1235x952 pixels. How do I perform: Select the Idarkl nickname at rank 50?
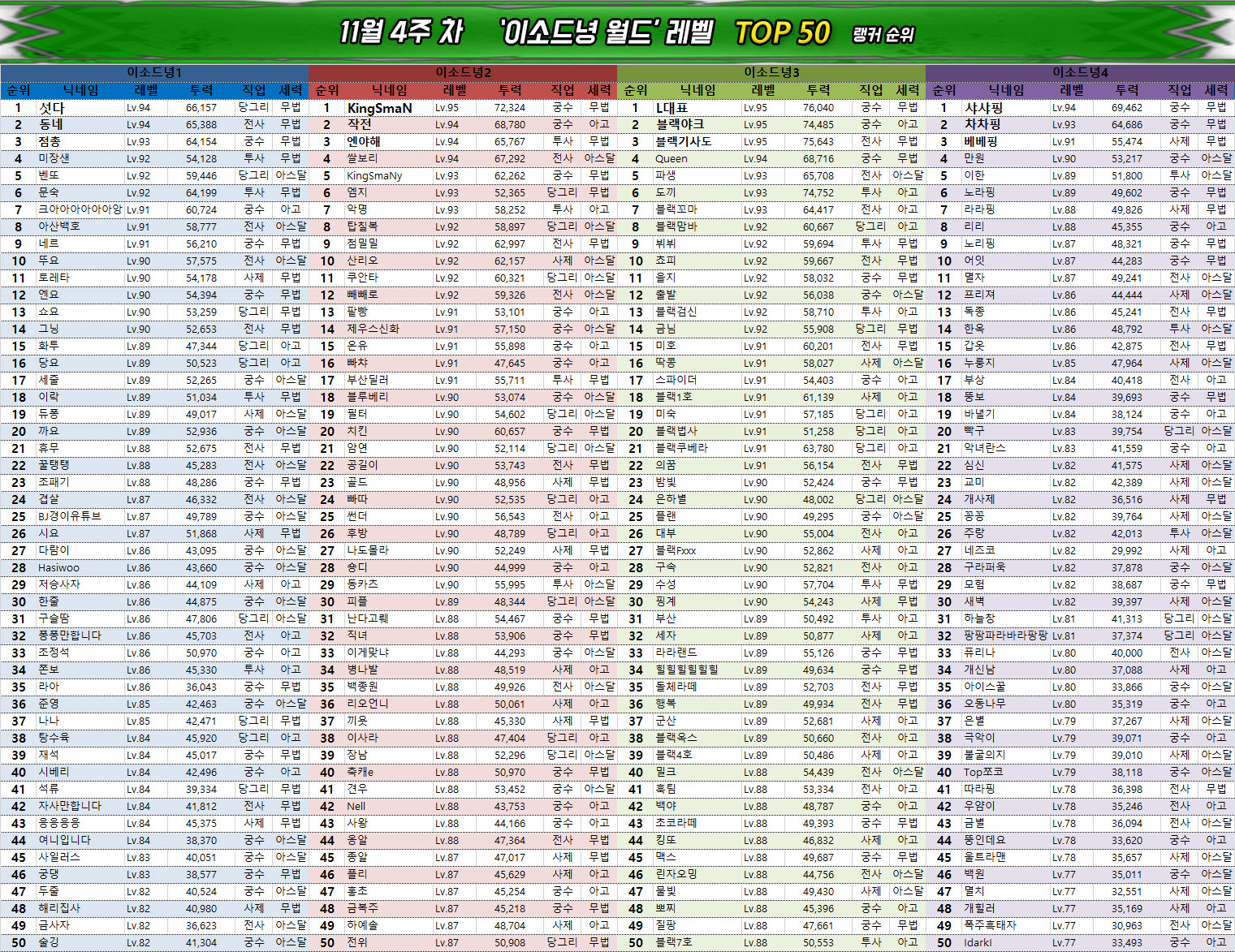978,943
